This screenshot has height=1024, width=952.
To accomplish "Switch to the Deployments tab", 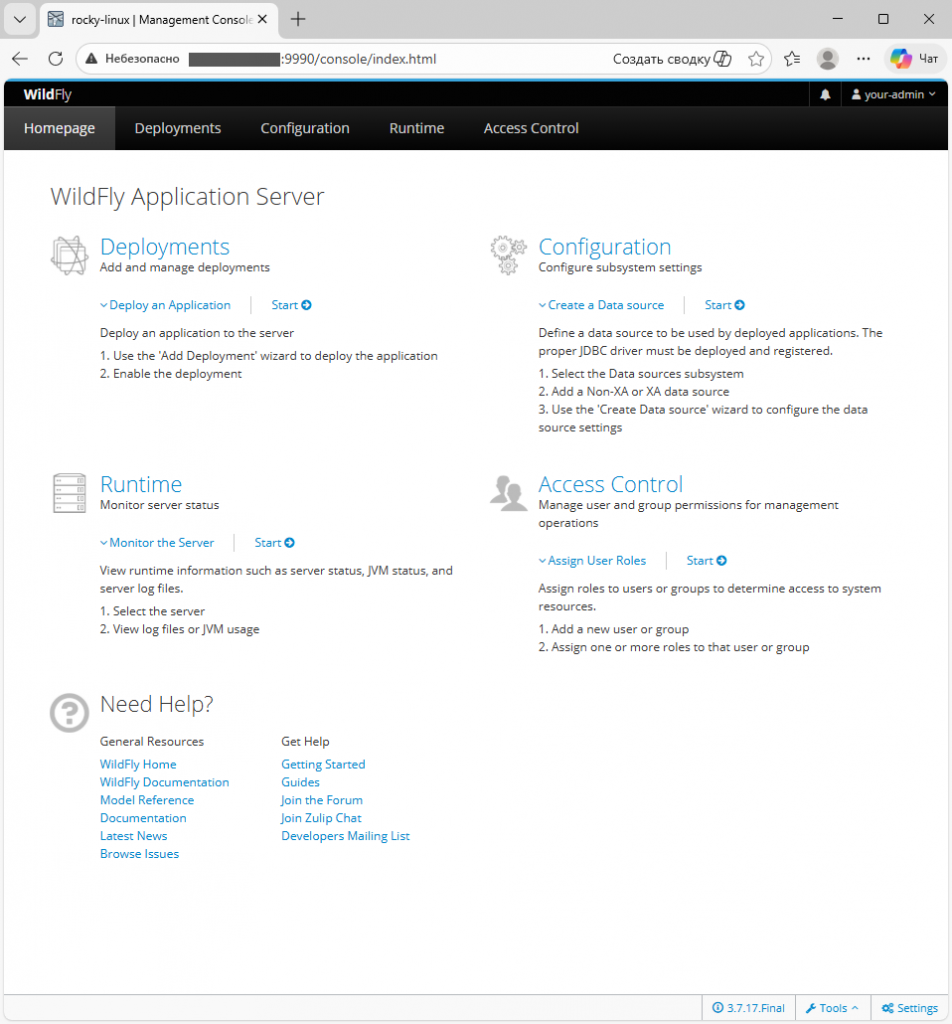I will 177,128.
